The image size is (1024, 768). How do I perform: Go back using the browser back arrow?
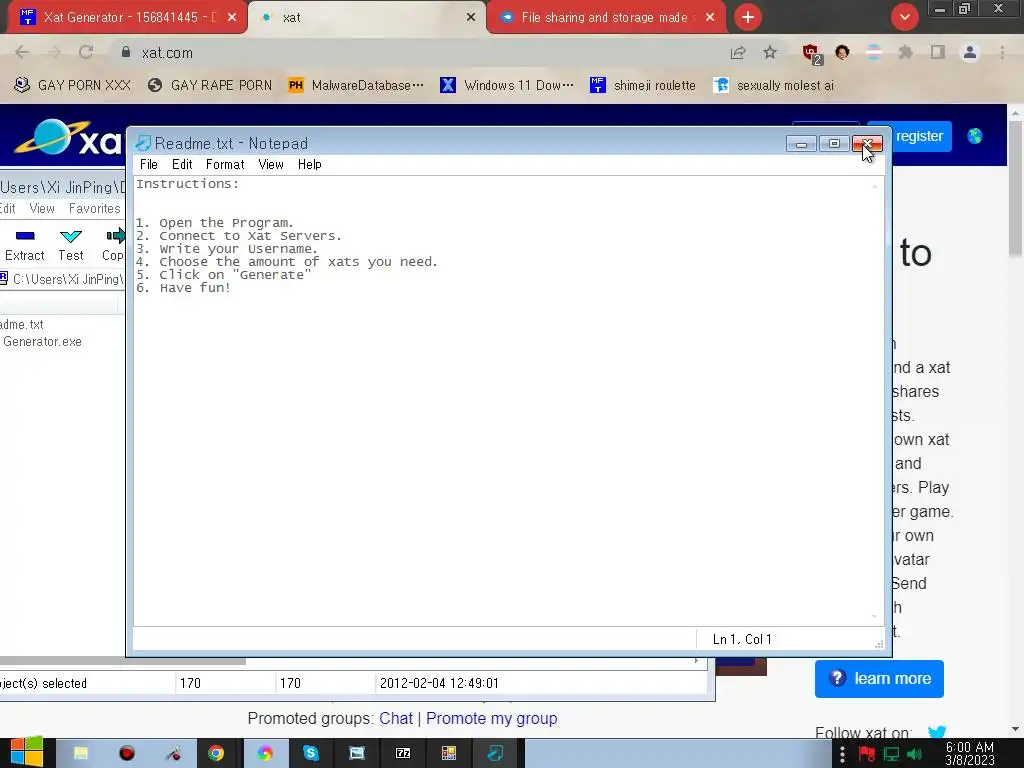click(22, 52)
